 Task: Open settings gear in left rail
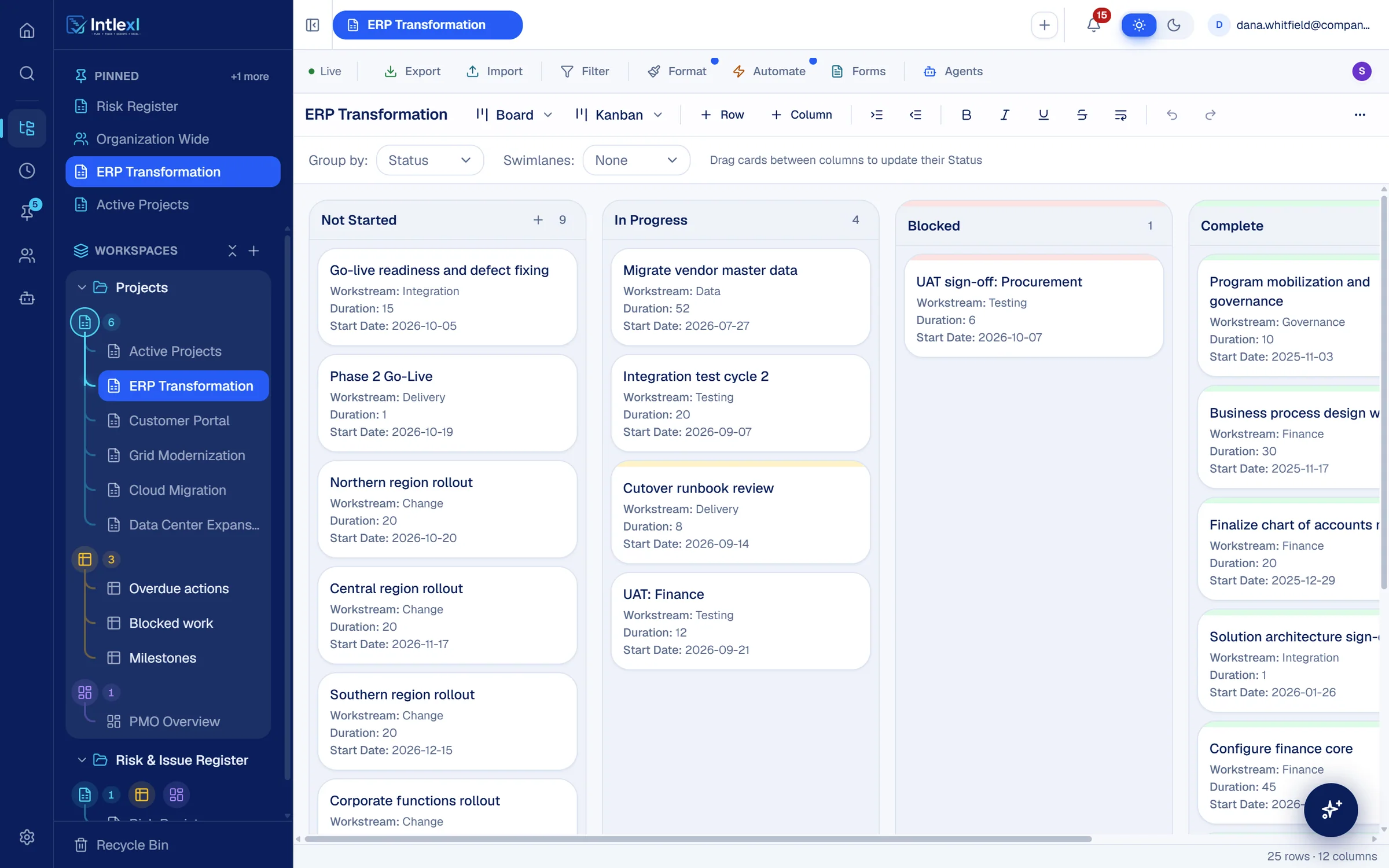tap(27, 837)
